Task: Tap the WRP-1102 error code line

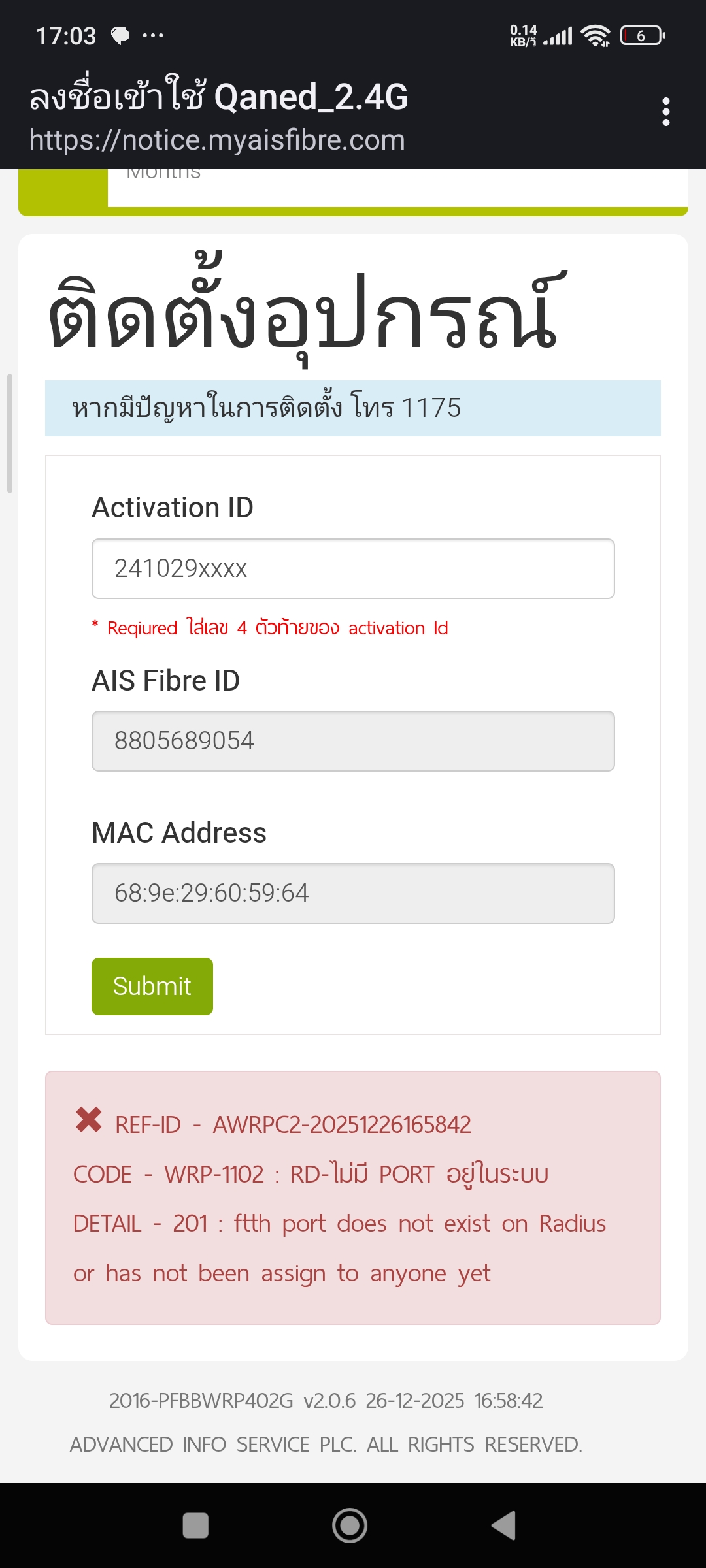Action: point(311,1174)
